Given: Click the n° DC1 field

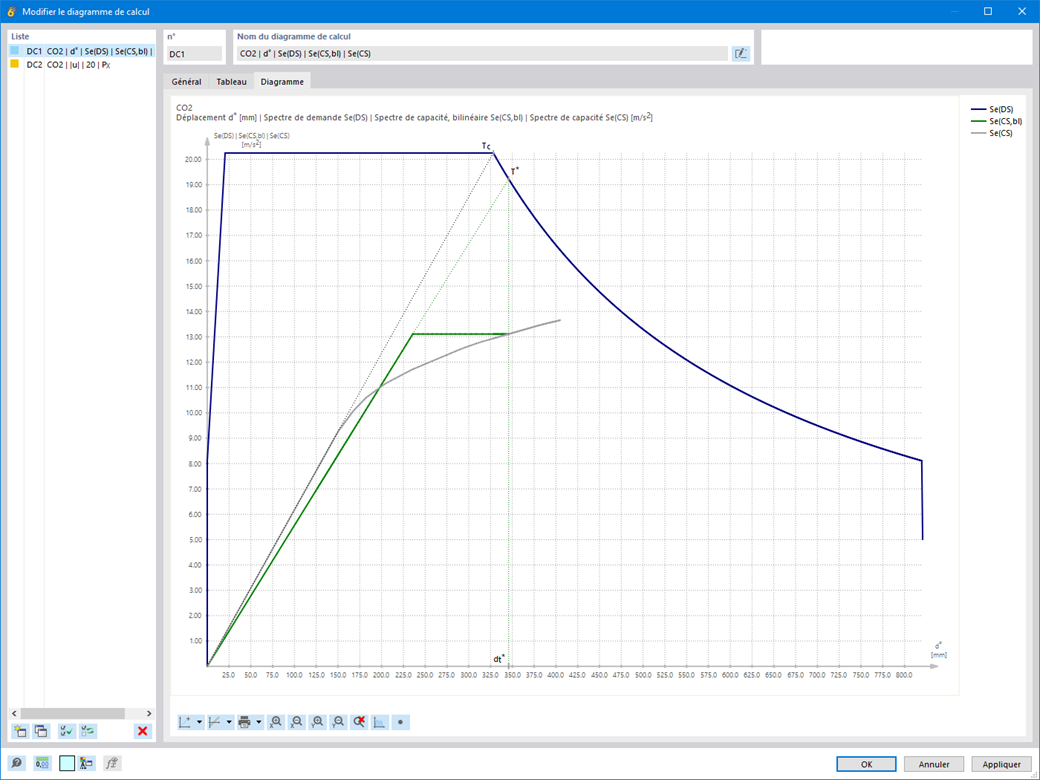Looking at the screenshot, I should (x=194, y=54).
